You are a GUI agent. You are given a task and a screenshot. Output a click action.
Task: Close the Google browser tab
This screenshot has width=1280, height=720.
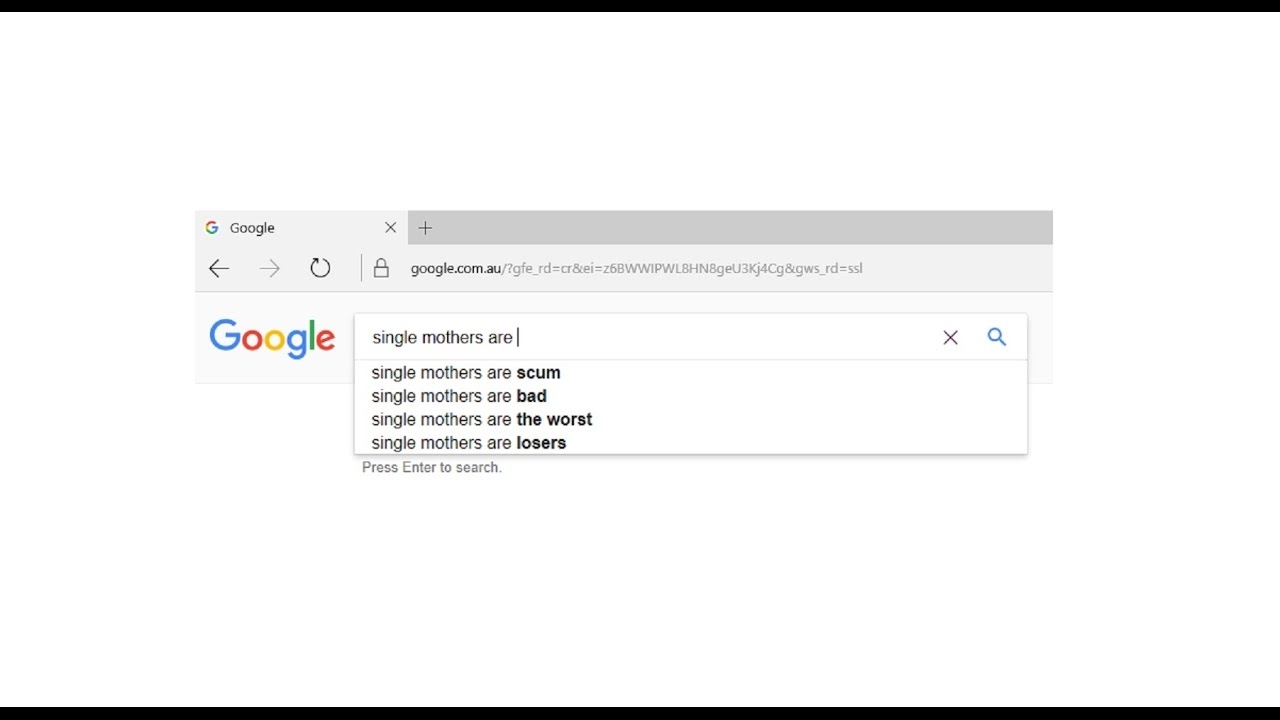click(390, 227)
